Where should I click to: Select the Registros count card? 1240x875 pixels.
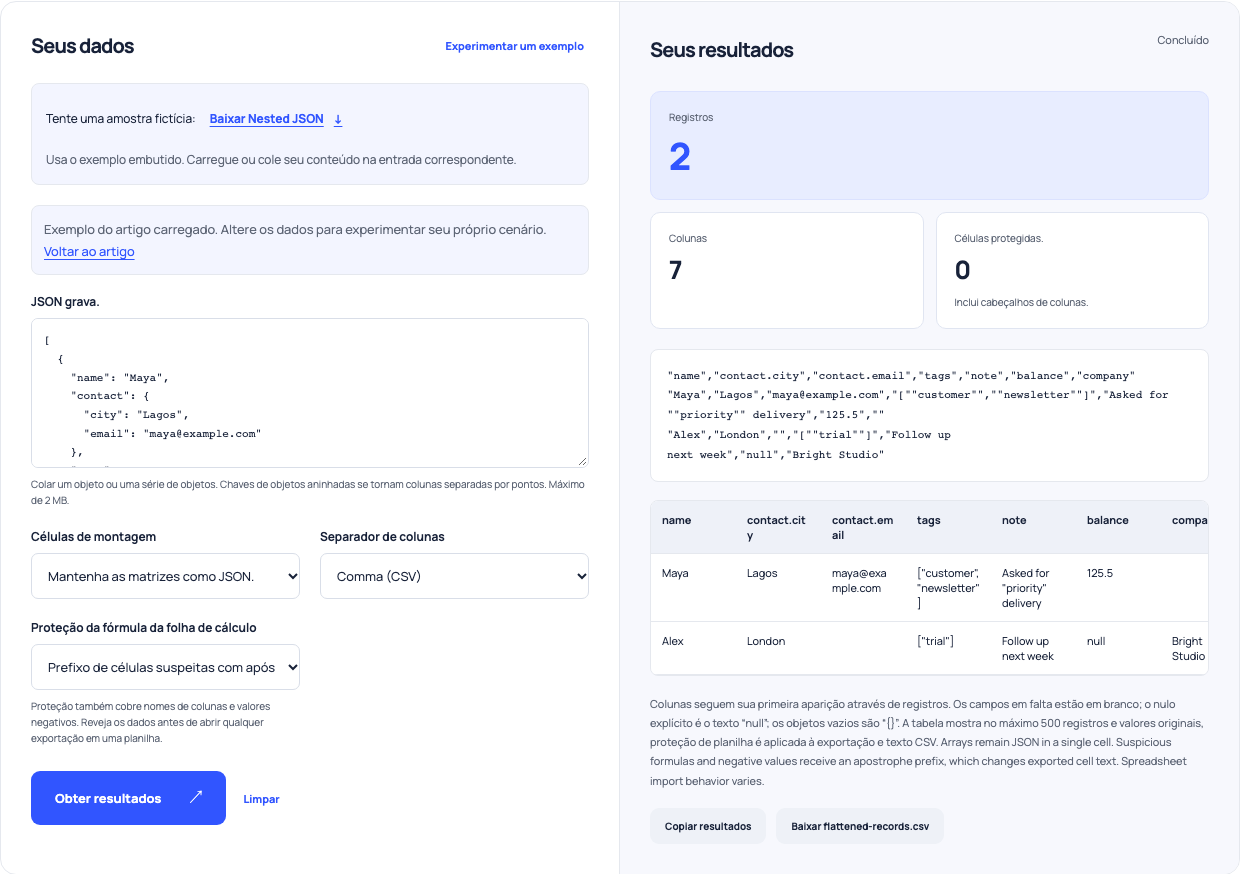(x=929, y=145)
